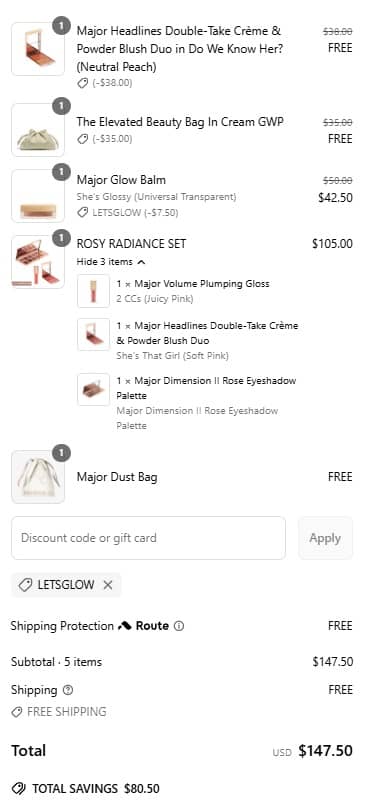Click the Elevated Beauty Bag thumbnail
Screen dimensions: 376x810
38,130
